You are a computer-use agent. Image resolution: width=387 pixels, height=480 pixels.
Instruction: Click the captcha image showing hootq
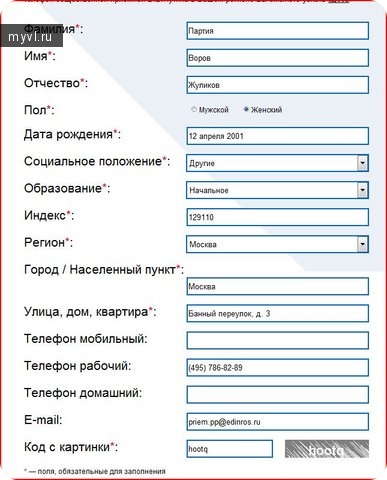click(327, 449)
